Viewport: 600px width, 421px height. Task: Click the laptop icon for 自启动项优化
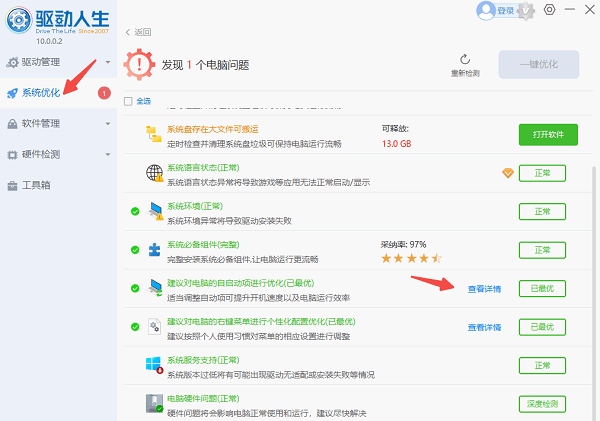click(x=156, y=288)
